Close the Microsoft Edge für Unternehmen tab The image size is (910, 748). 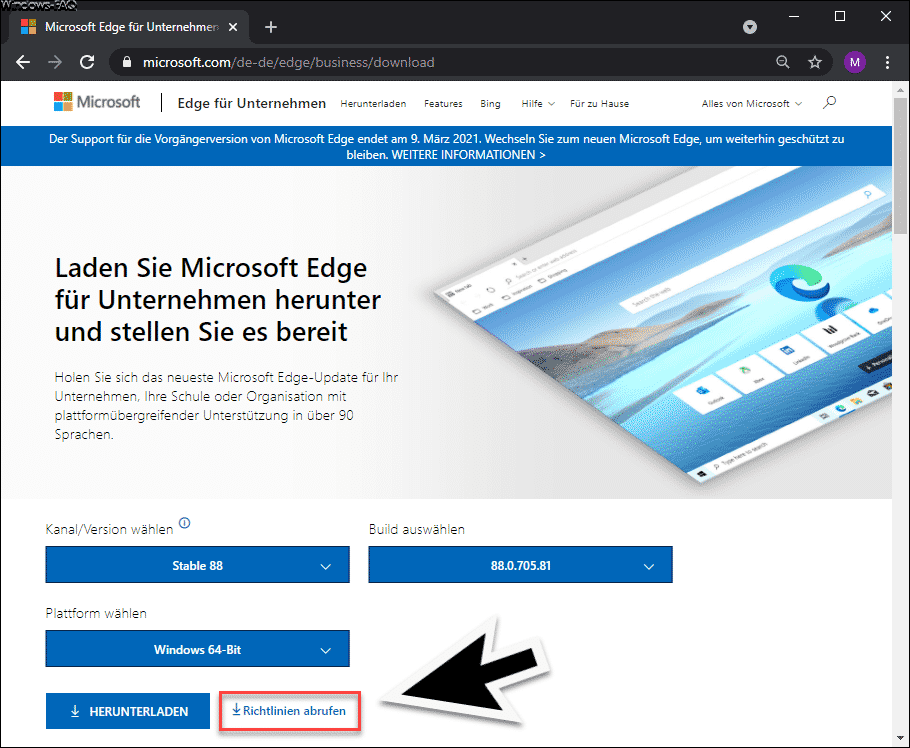click(233, 27)
